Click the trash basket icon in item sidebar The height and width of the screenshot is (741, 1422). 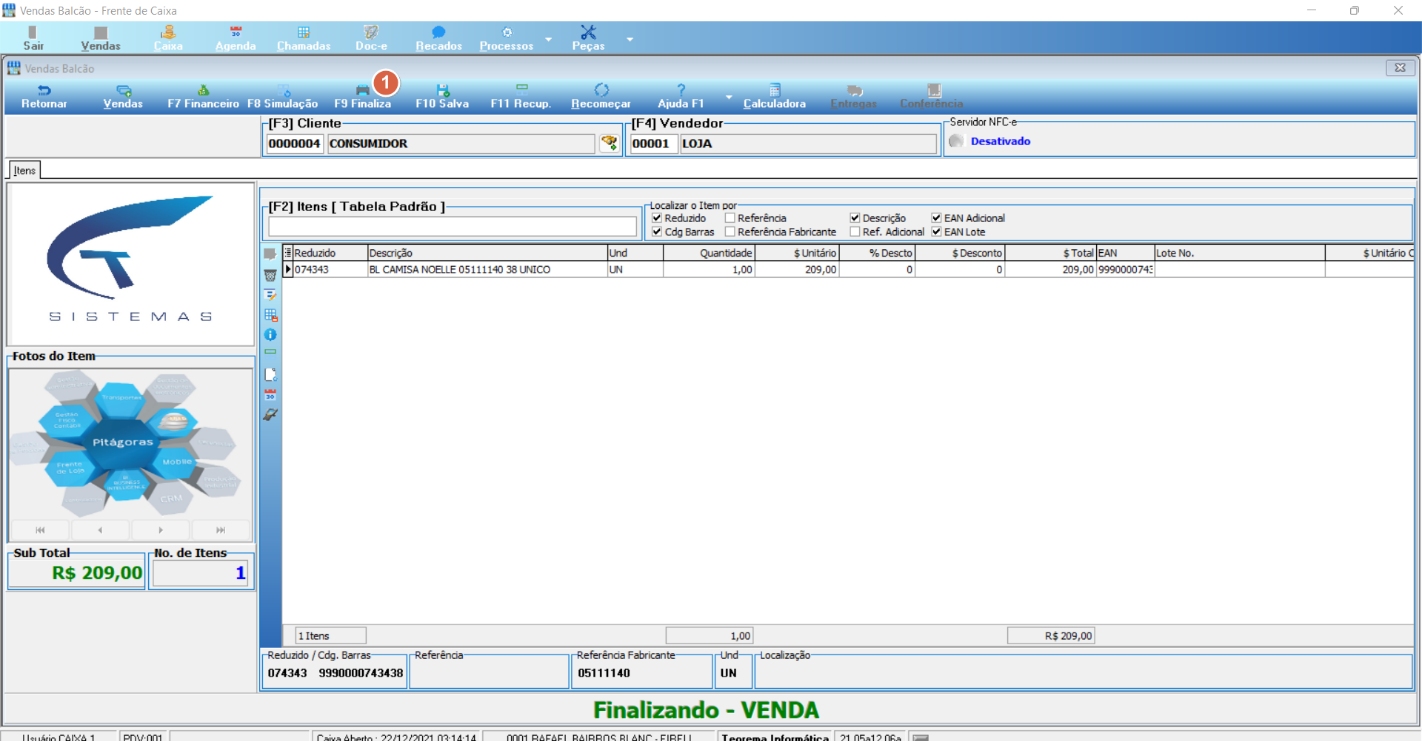pos(270,274)
